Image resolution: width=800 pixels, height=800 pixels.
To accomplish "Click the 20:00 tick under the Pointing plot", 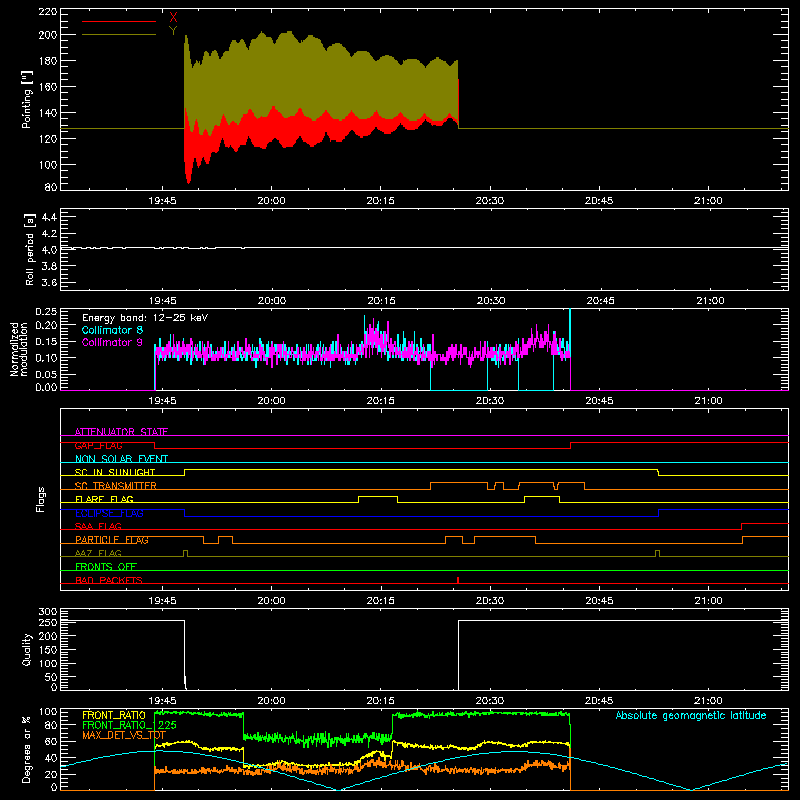I will pos(271,201).
